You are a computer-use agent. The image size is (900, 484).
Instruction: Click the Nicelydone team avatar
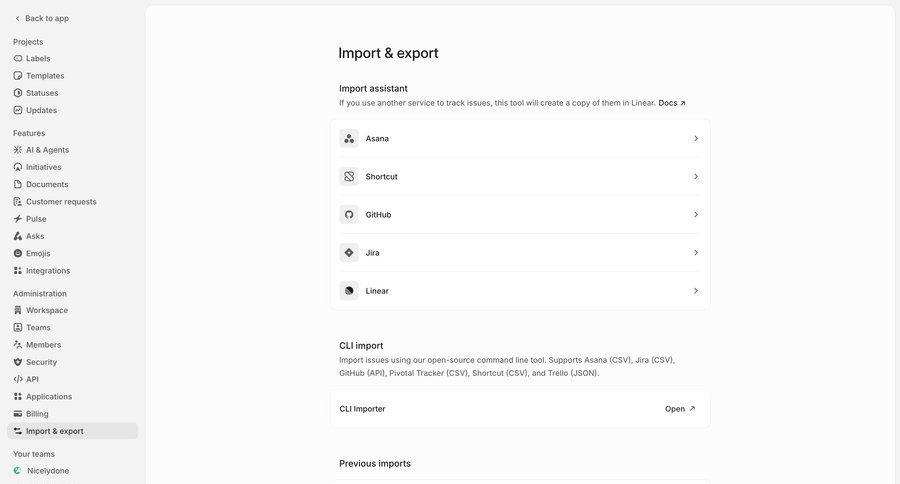point(17,471)
